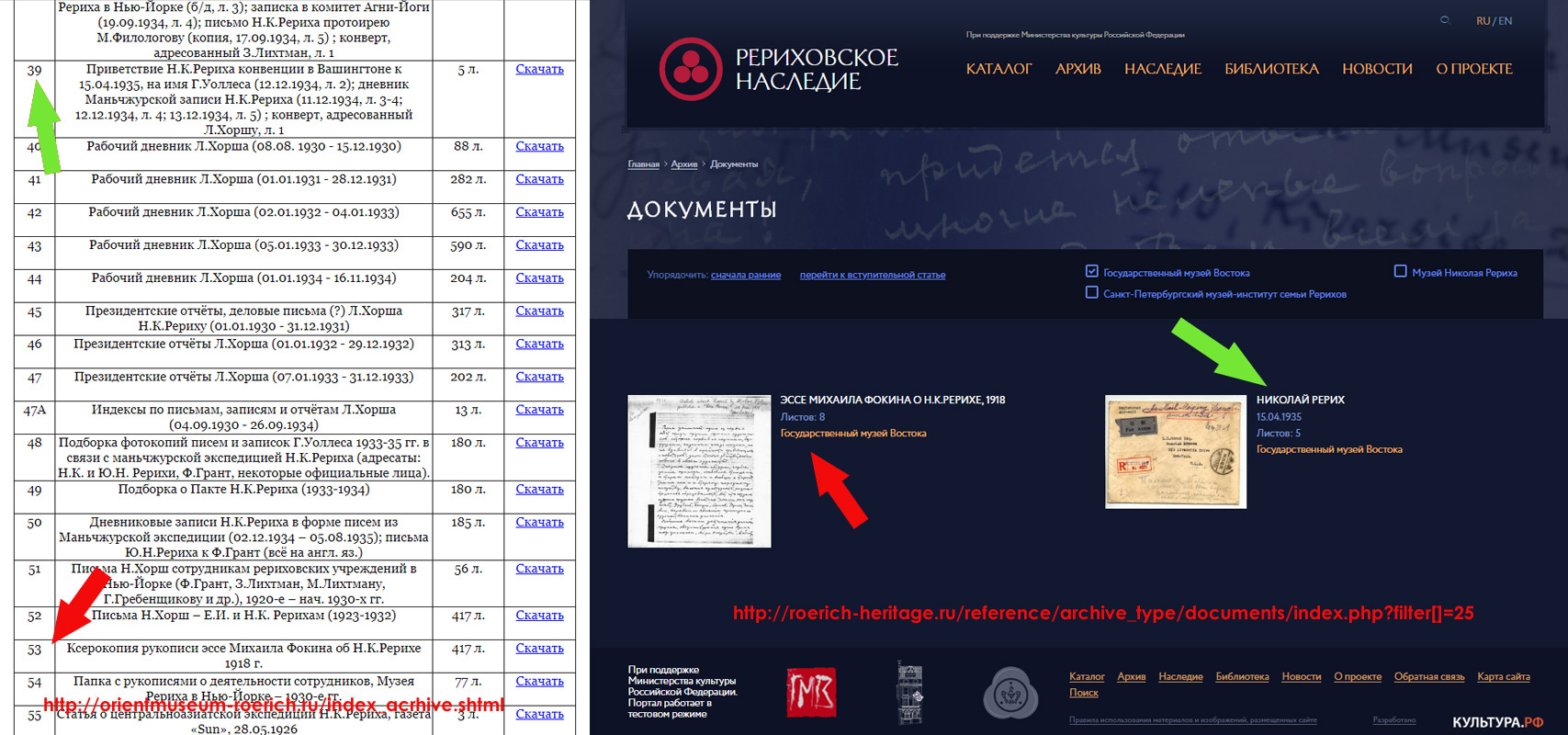Click Скачать in row 47 (202 л.)
Viewport: 1568px width, 735px height.
click(539, 377)
